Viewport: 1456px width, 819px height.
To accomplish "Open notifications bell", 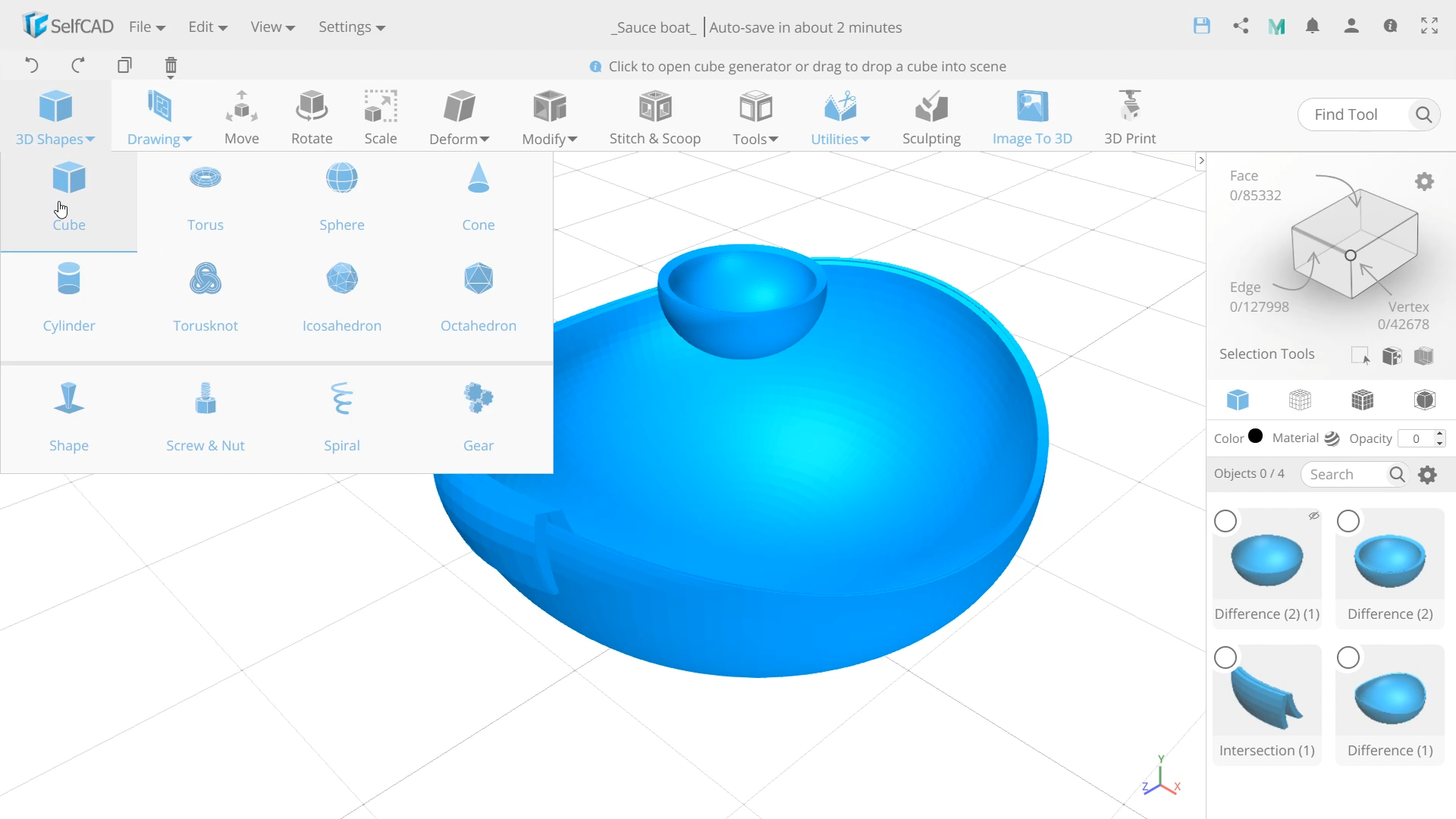I will pos(1313,26).
